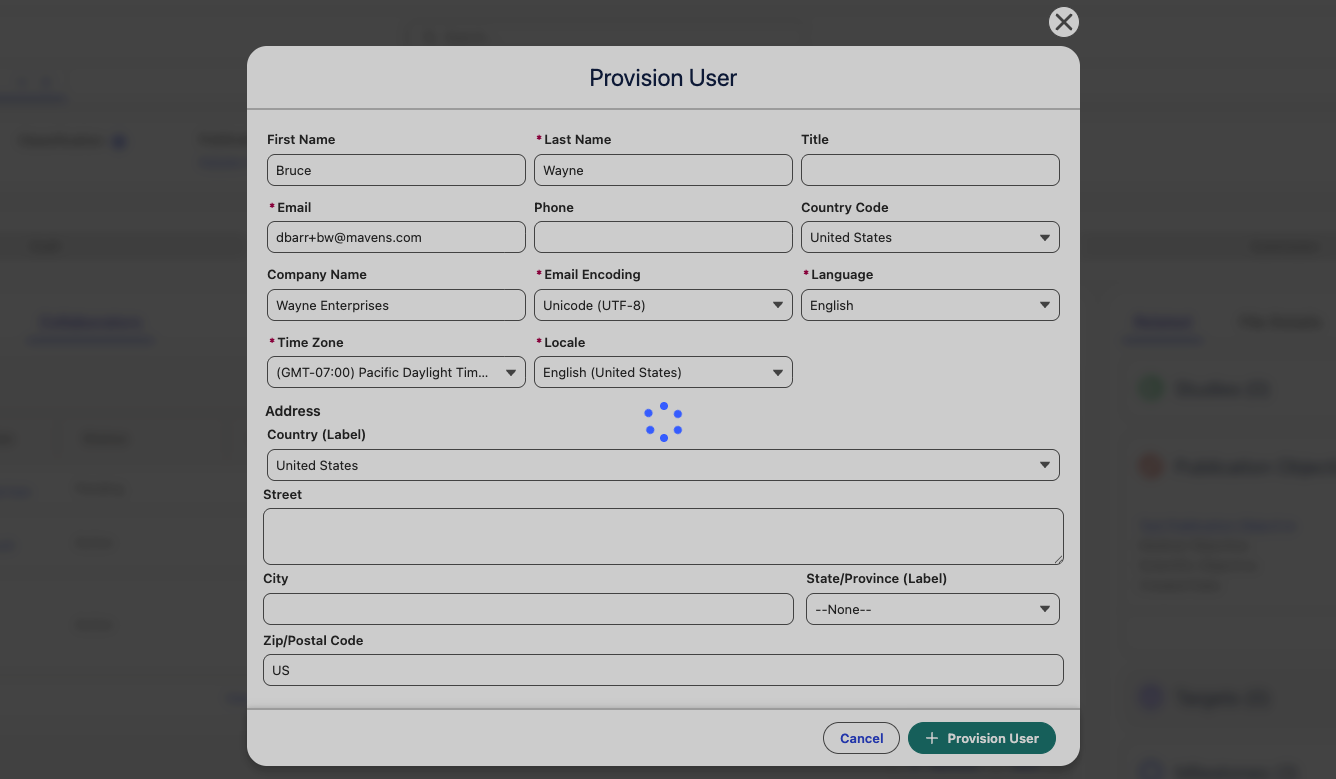
Task: Close the Provision User modal with X icon
Action: click(1064, 22)
